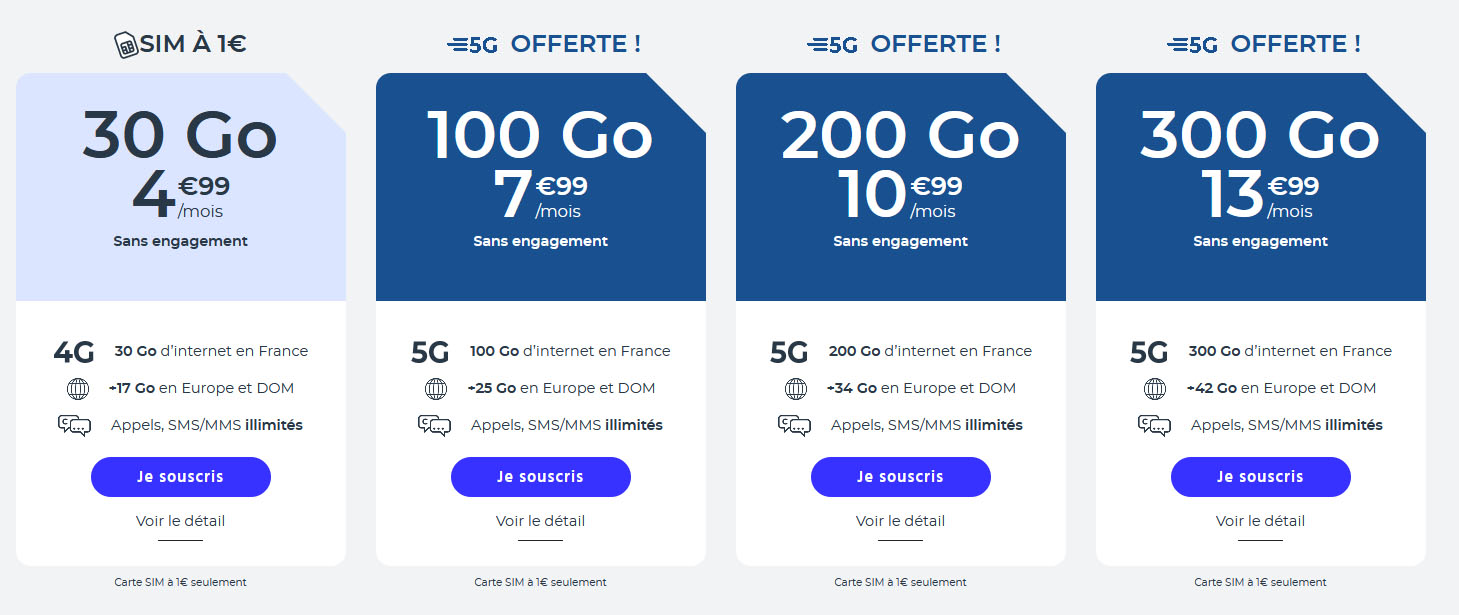This screenshot has width=1459, height=615.
Task: Click the 4G network icon in the 30 Go plan
Action: [74, 352]
